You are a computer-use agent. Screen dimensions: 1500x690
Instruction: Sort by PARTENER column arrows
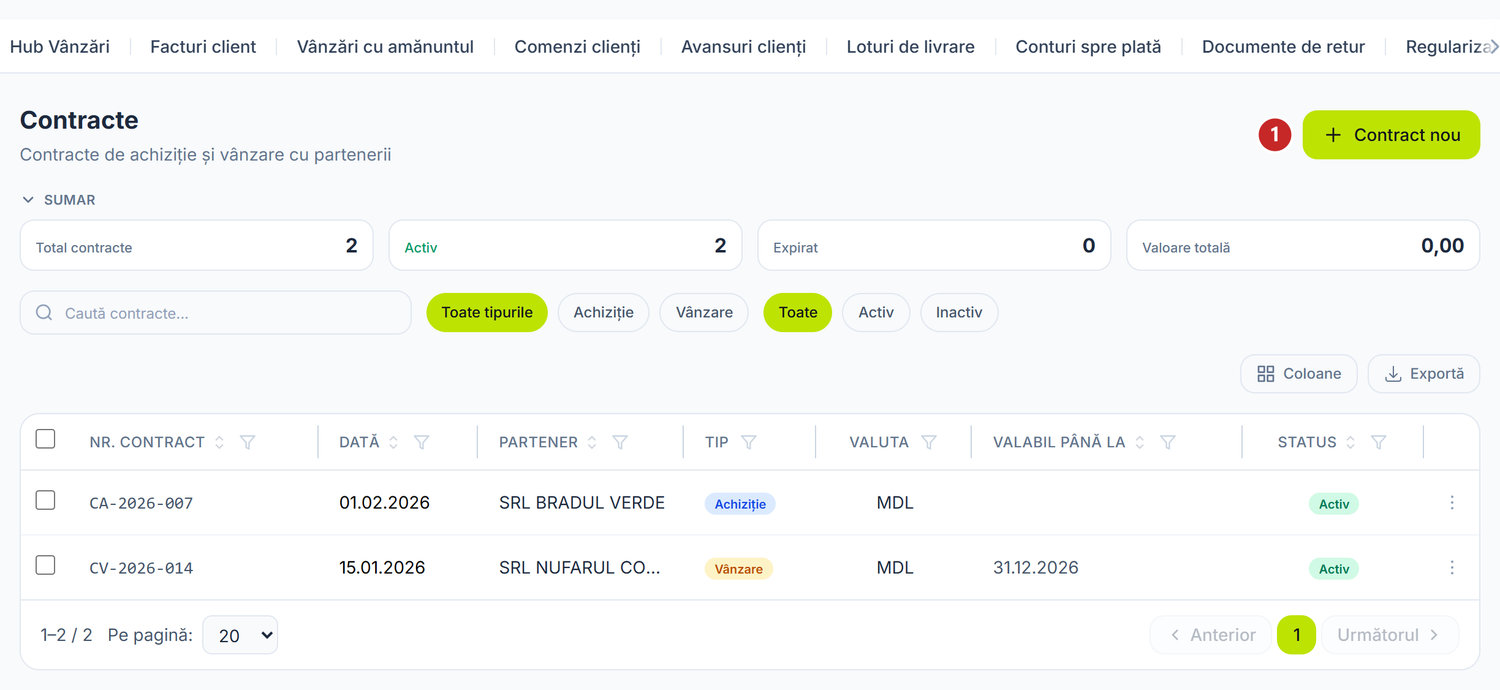click(x=592, y=442)
